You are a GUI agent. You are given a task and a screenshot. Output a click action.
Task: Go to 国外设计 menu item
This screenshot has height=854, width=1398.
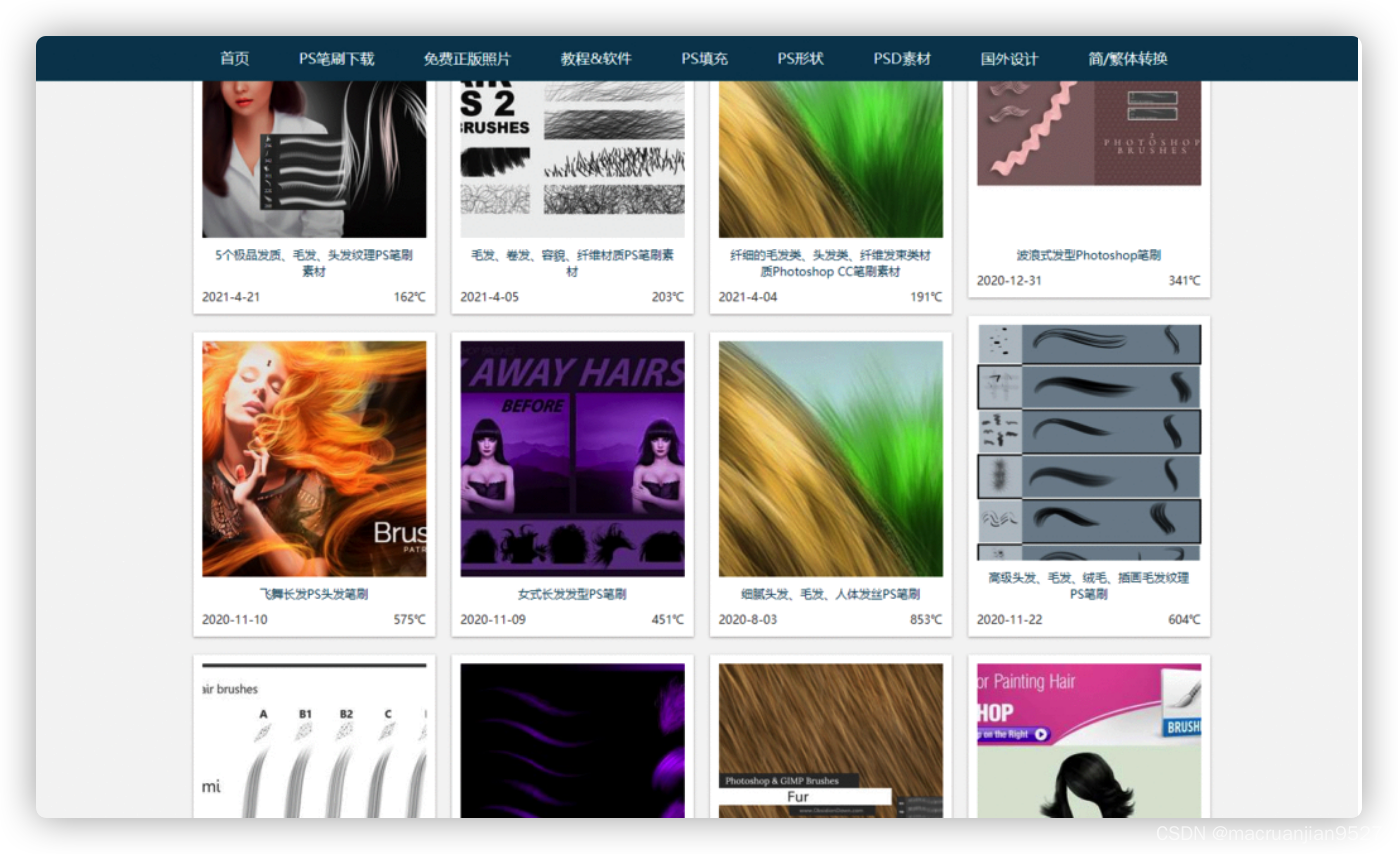pyautogui.click(x=1009, y=59)
